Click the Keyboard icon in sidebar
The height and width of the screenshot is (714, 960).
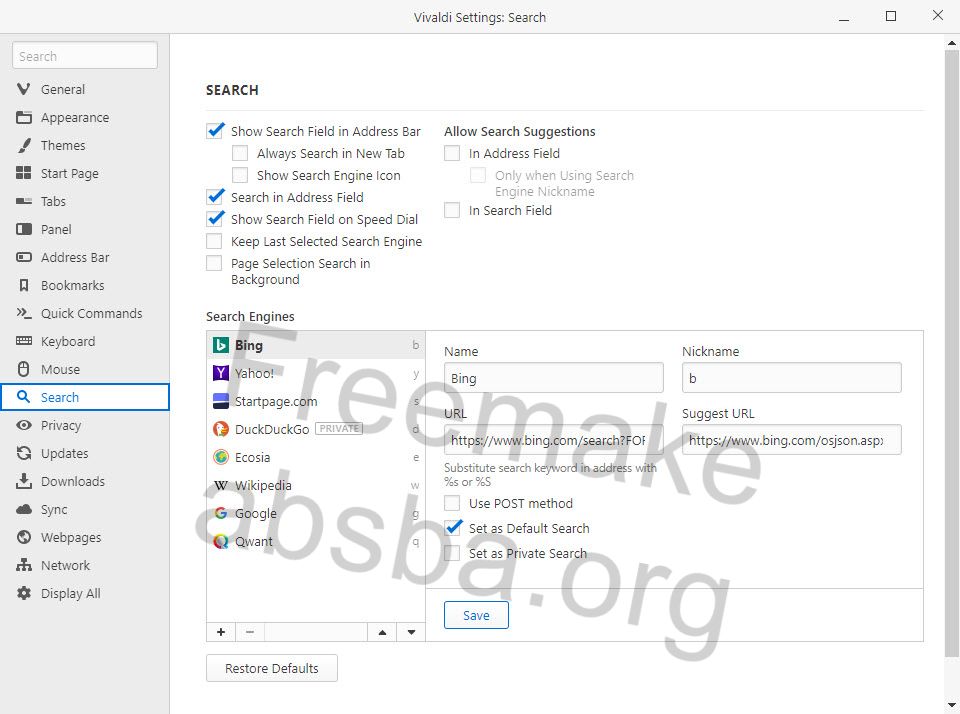[23, 341]
